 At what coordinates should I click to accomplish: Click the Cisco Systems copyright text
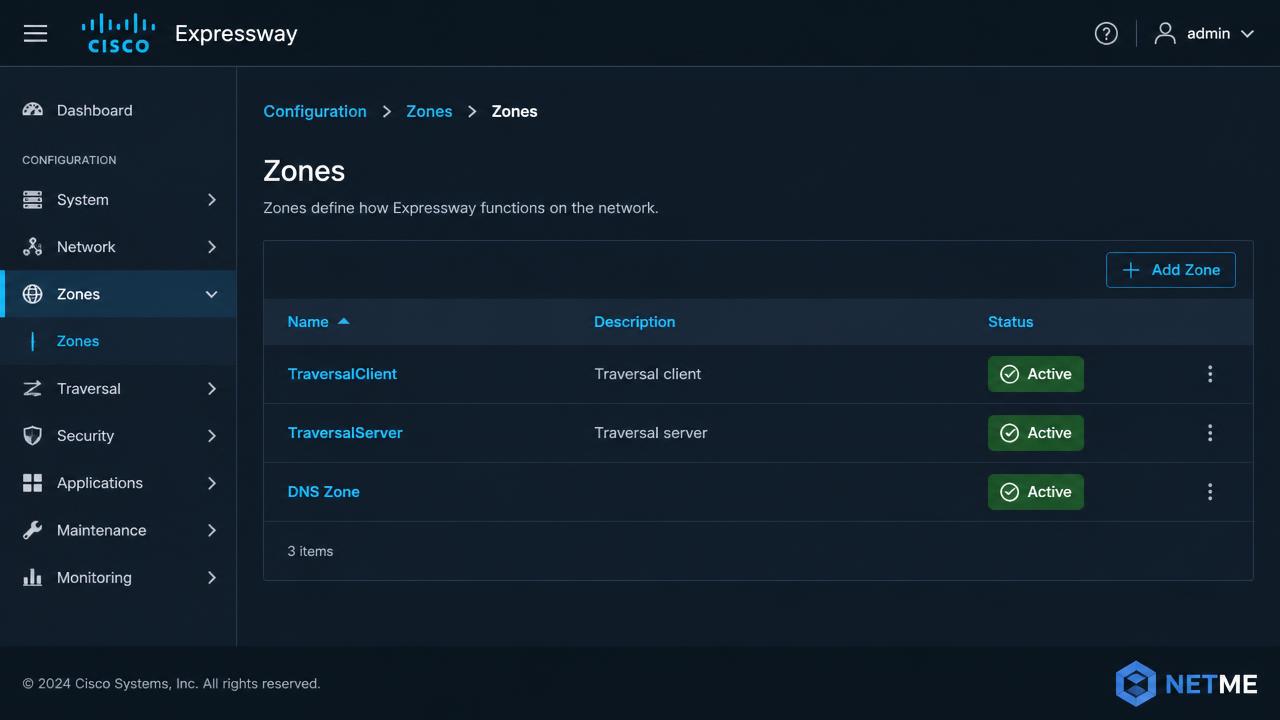pyautogui.click(x=171, y=684)
